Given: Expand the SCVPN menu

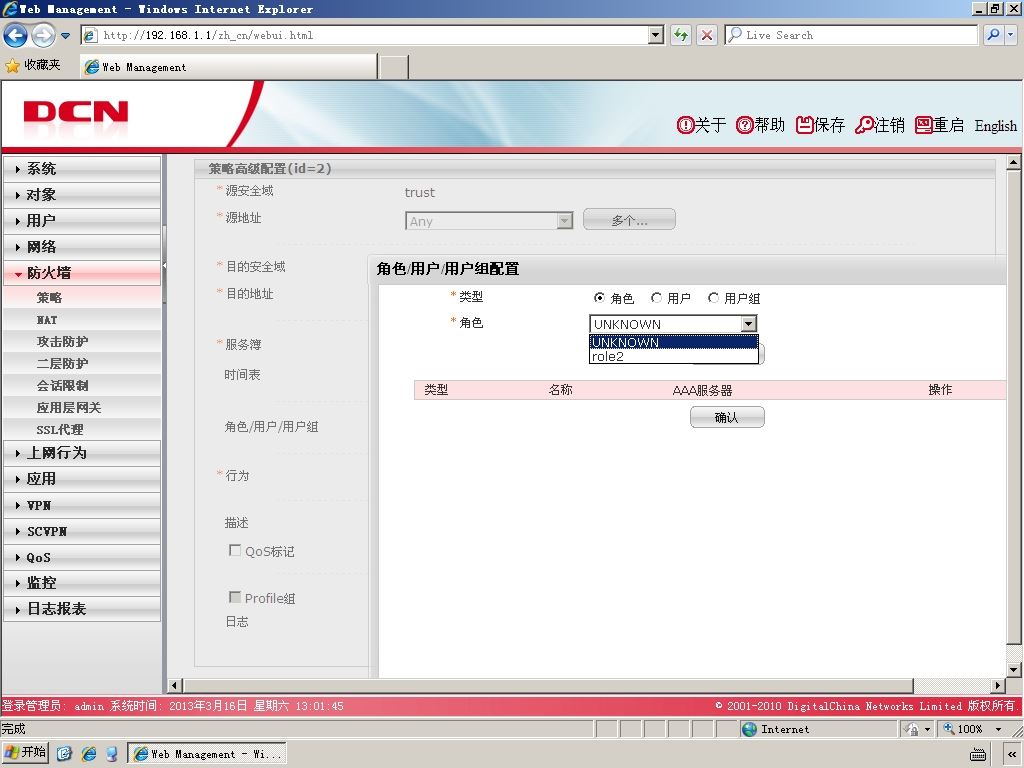Looking at the screenshot, I should coord(82,531).
